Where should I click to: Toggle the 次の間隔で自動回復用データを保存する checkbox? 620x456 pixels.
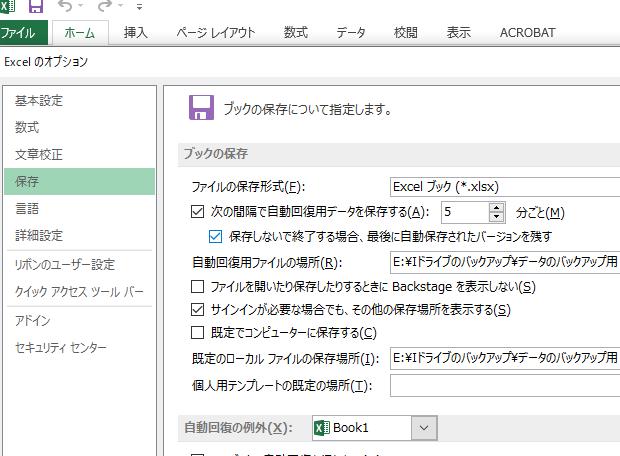pyautogui.click(x=197, y=212)
